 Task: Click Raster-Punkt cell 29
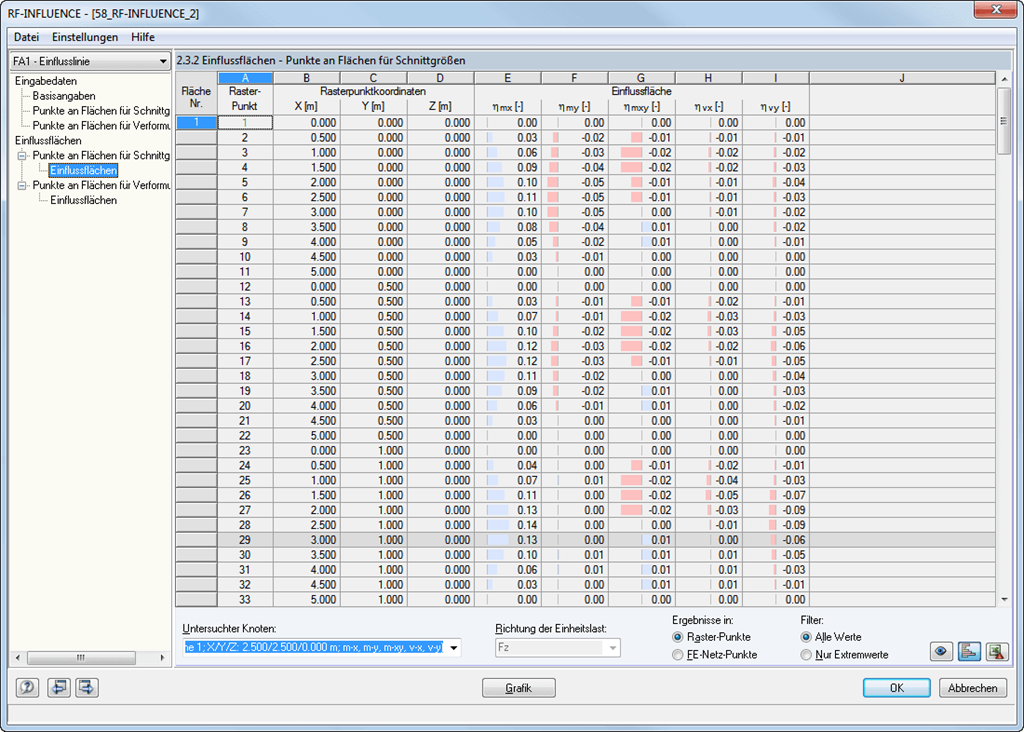click(245, 540)
